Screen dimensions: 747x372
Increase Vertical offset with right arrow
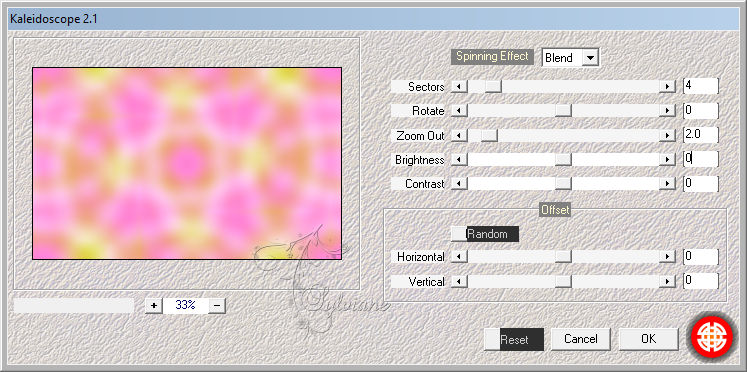(667, 282)
